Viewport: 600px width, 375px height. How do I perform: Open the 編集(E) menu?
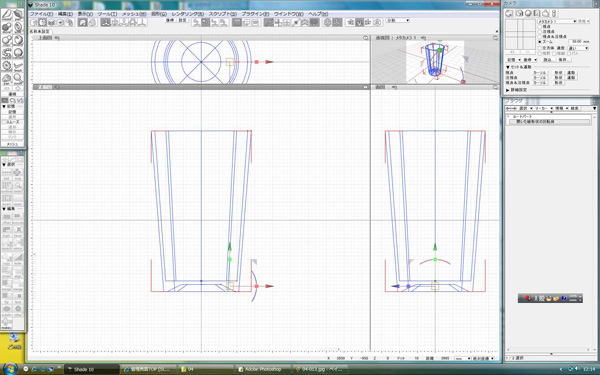click(x=65, y=14)
